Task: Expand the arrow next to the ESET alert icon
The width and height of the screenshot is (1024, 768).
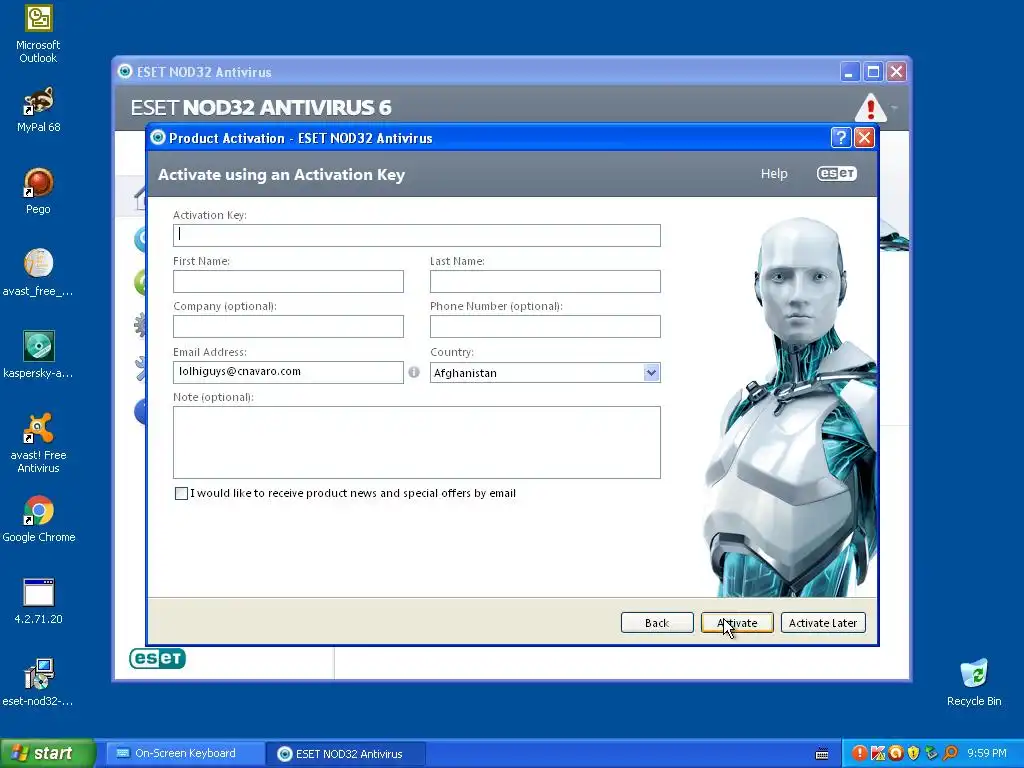Action: tap(895, 108)
